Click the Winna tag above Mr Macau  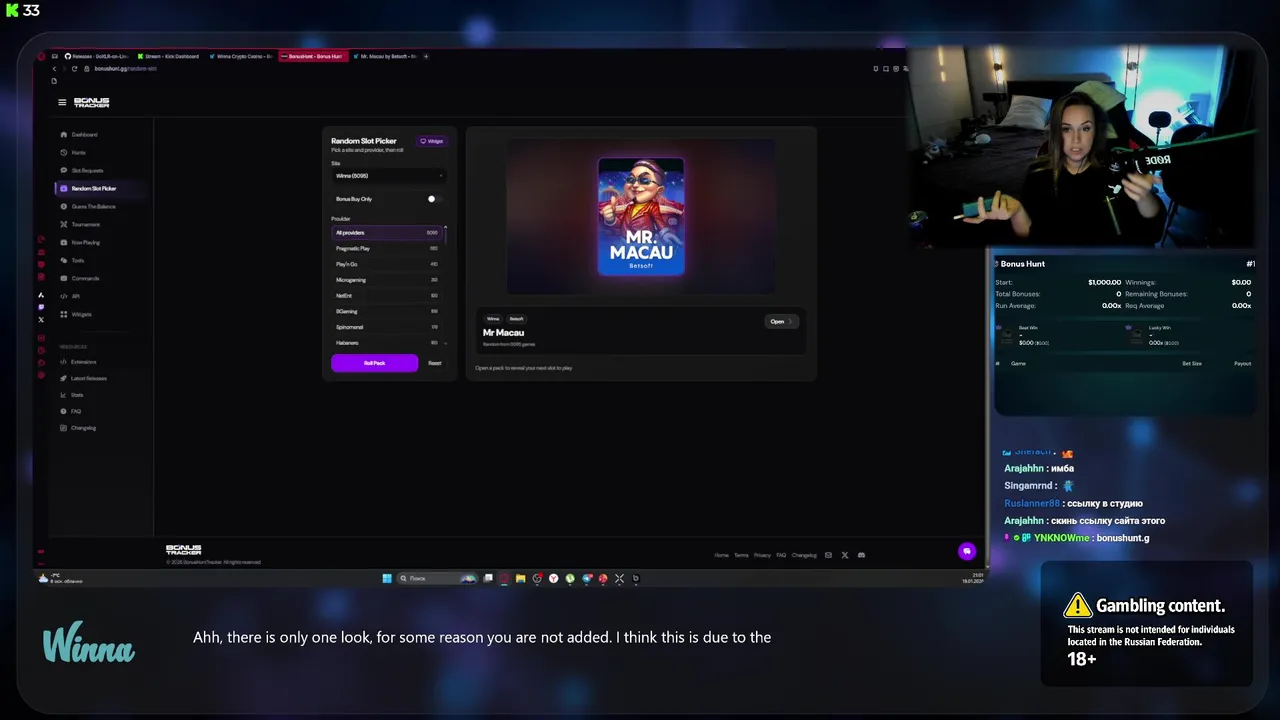click(493, 319)
